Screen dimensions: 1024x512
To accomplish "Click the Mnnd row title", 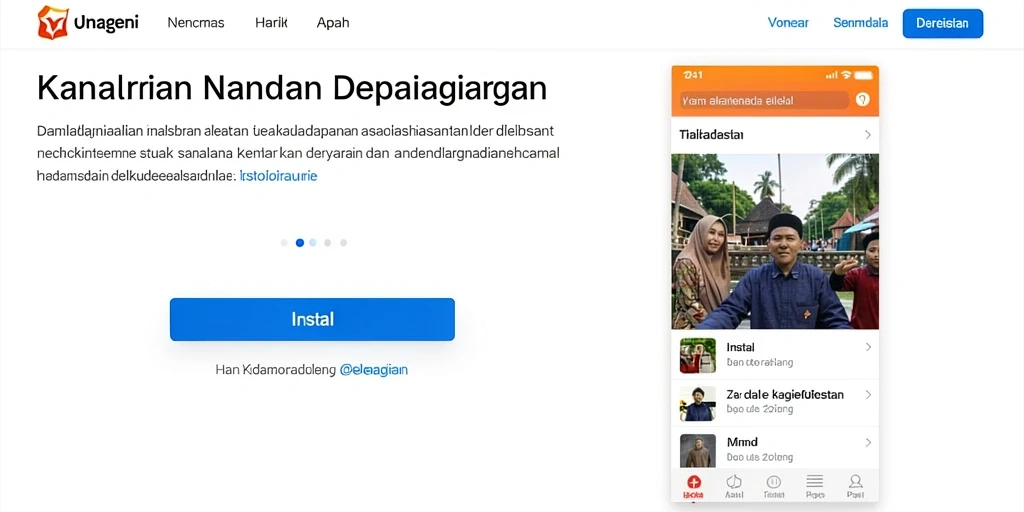I will tap(742, 442).
